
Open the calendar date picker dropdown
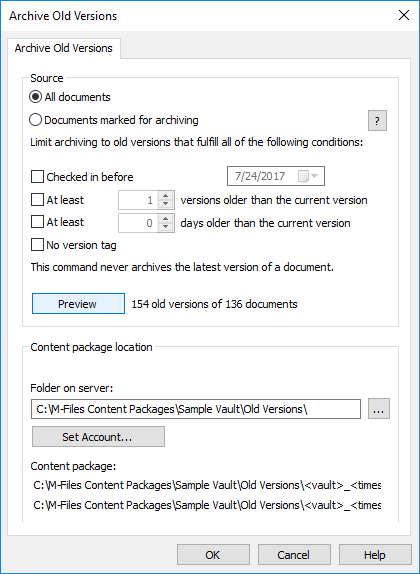pyautogui.click(x=309, y=176)
